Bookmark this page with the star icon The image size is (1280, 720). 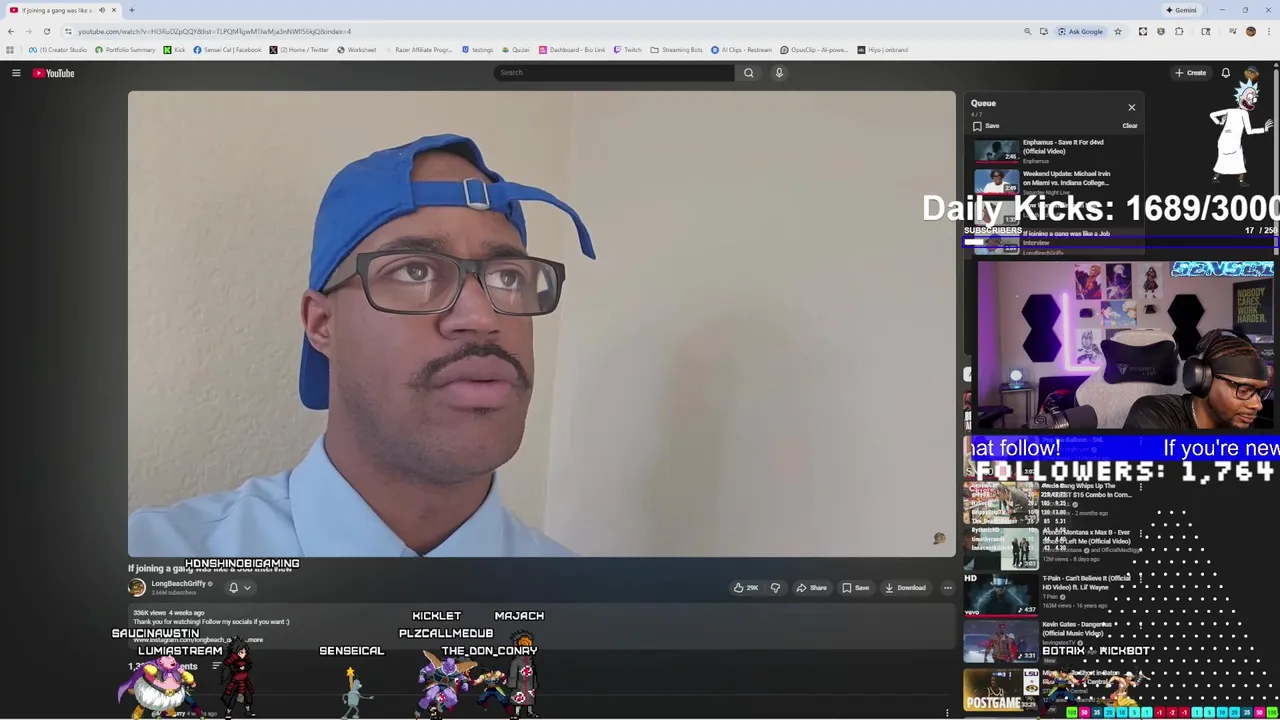pos(1118,31)
